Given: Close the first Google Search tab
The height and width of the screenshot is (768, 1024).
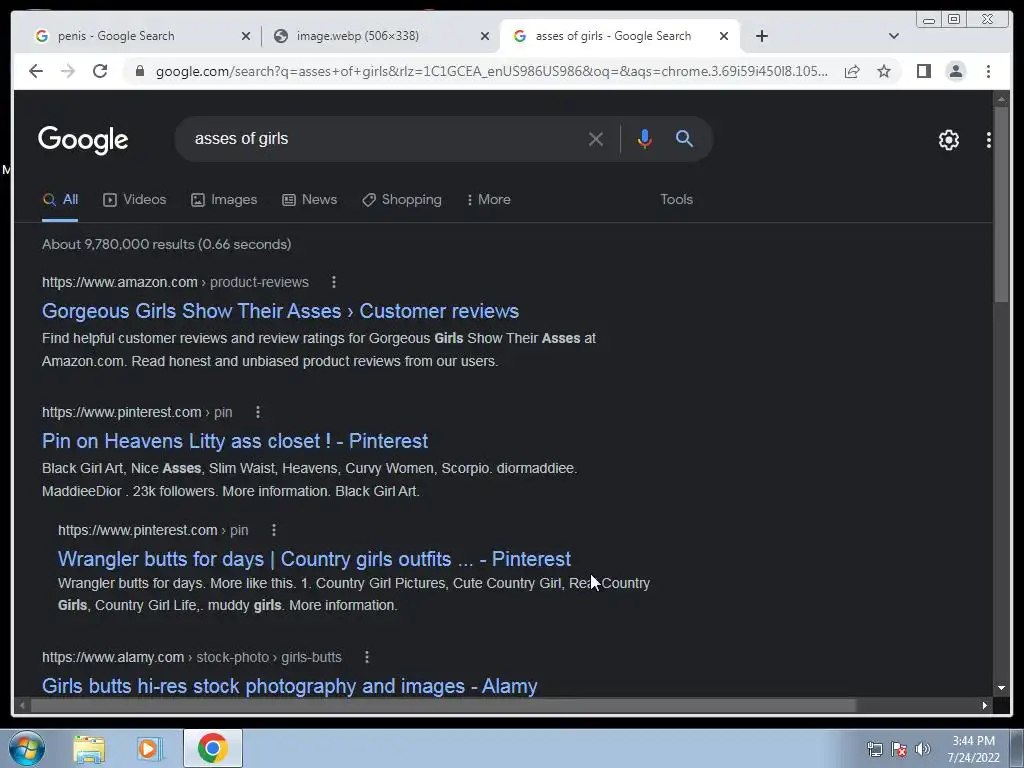Looking at the screenshot, I should 246,36.
